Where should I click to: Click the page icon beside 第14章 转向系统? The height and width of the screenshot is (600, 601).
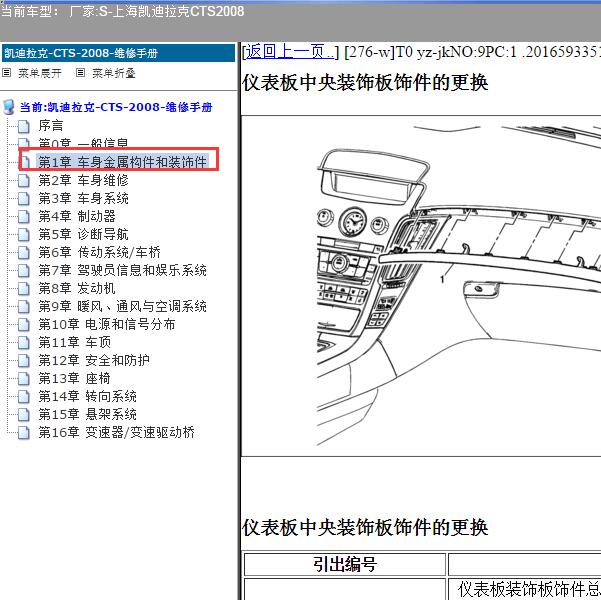pos(24,397)
